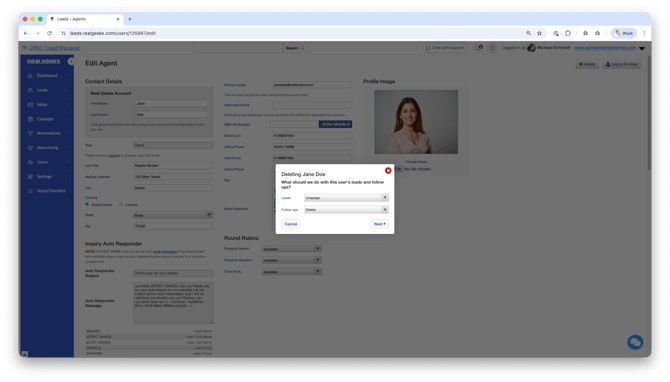Open the Settings sidebar item

click(x=47, y=176)
